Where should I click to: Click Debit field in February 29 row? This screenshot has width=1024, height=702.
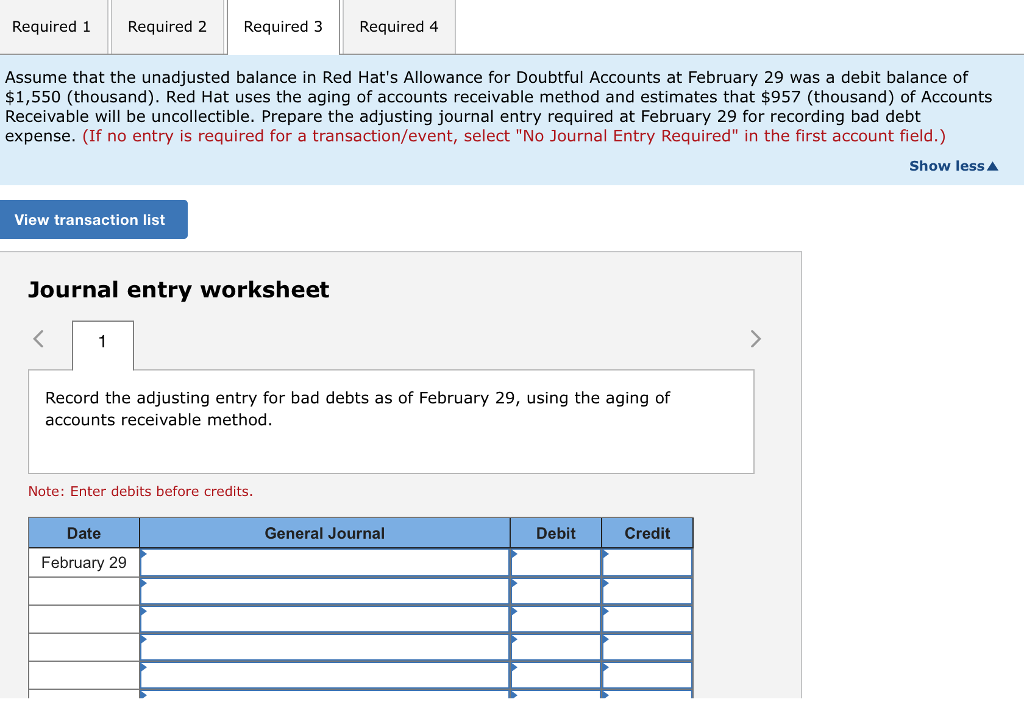pos(556,563)
